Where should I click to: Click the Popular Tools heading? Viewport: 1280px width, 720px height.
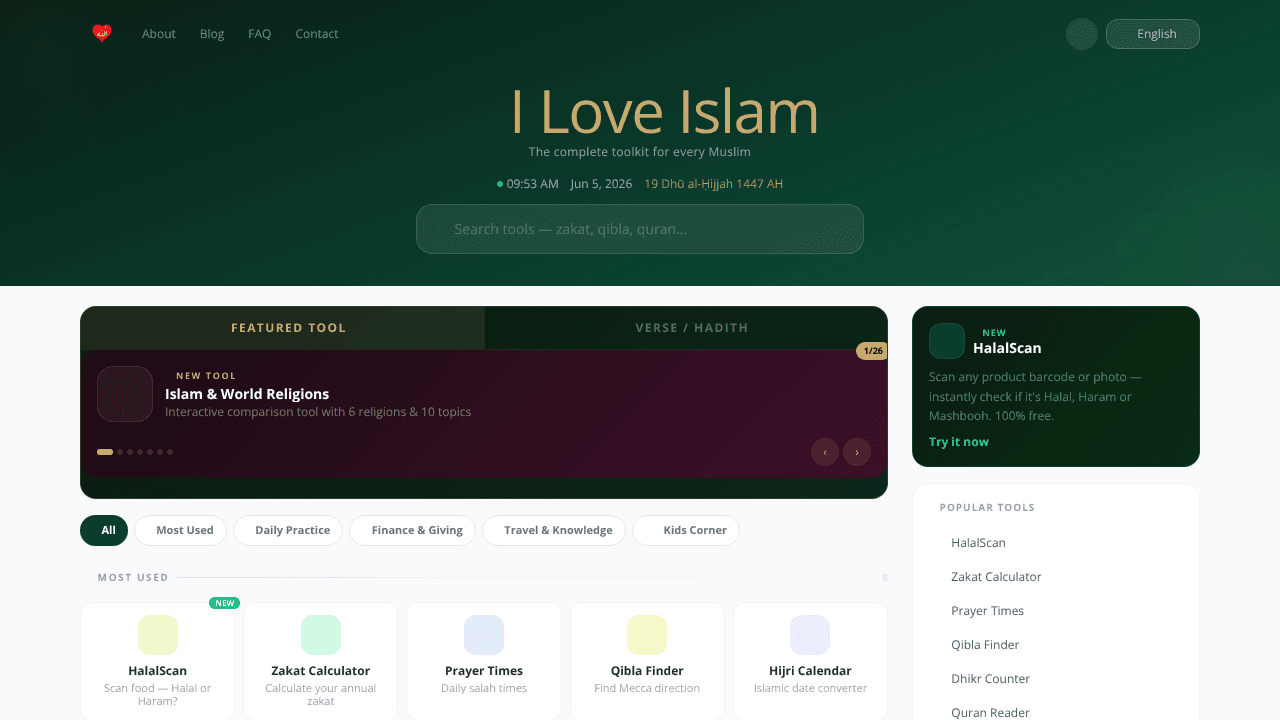[x=987, y=508]
